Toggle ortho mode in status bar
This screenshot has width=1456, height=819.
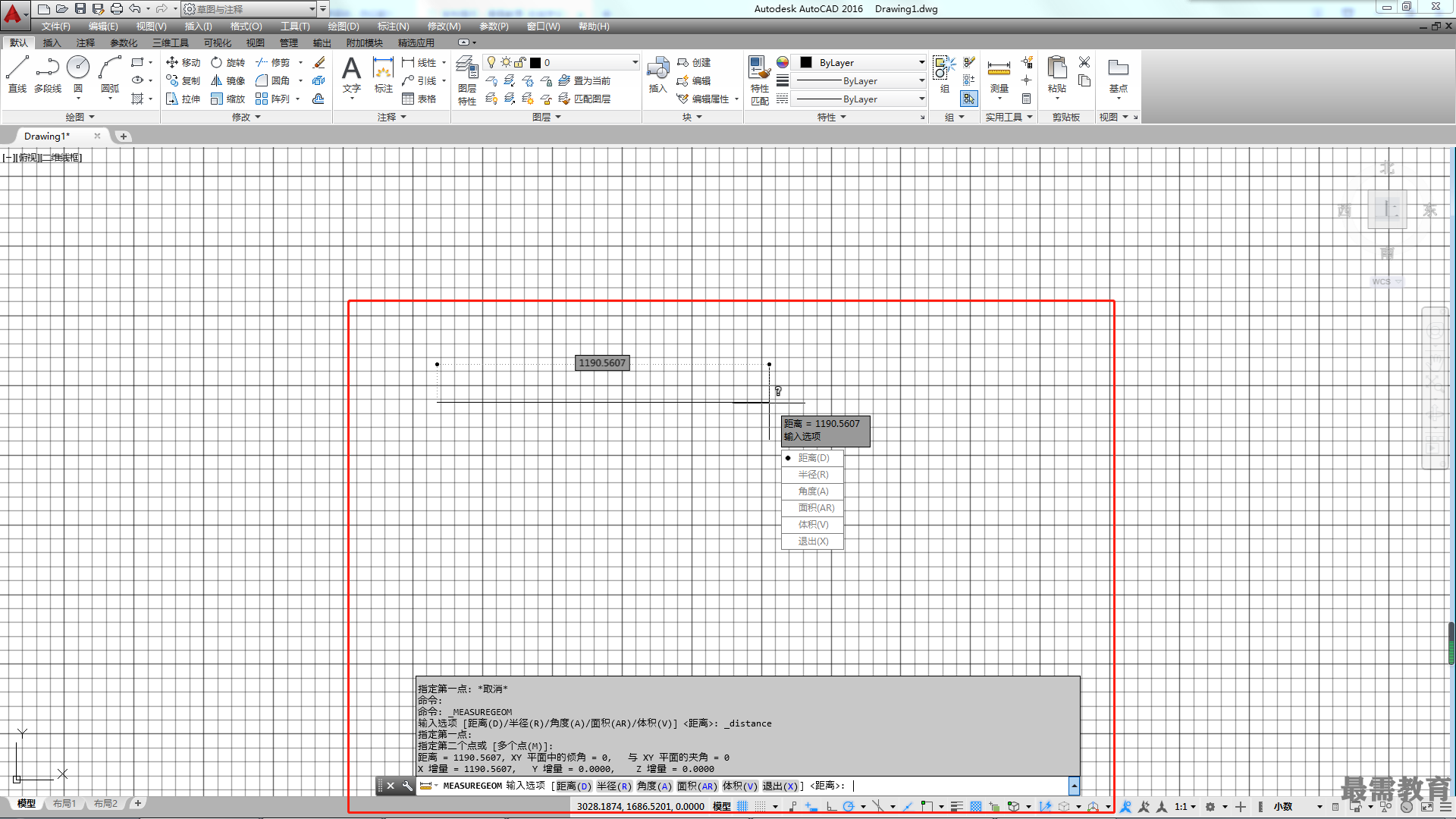coord(831,806)
